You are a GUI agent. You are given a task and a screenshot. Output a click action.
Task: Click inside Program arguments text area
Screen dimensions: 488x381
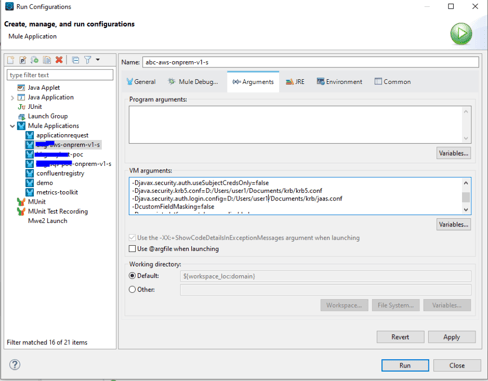coord(295,125)
